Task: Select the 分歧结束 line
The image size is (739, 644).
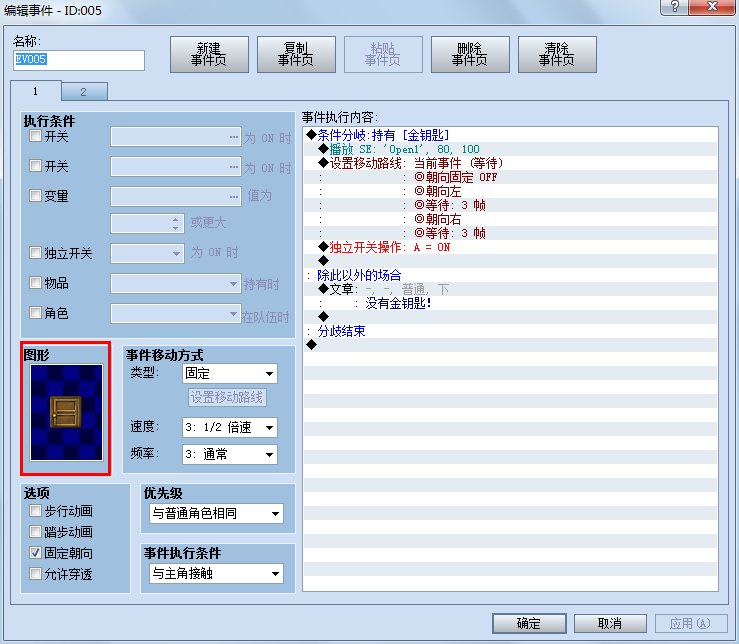Action: point(510,331)
